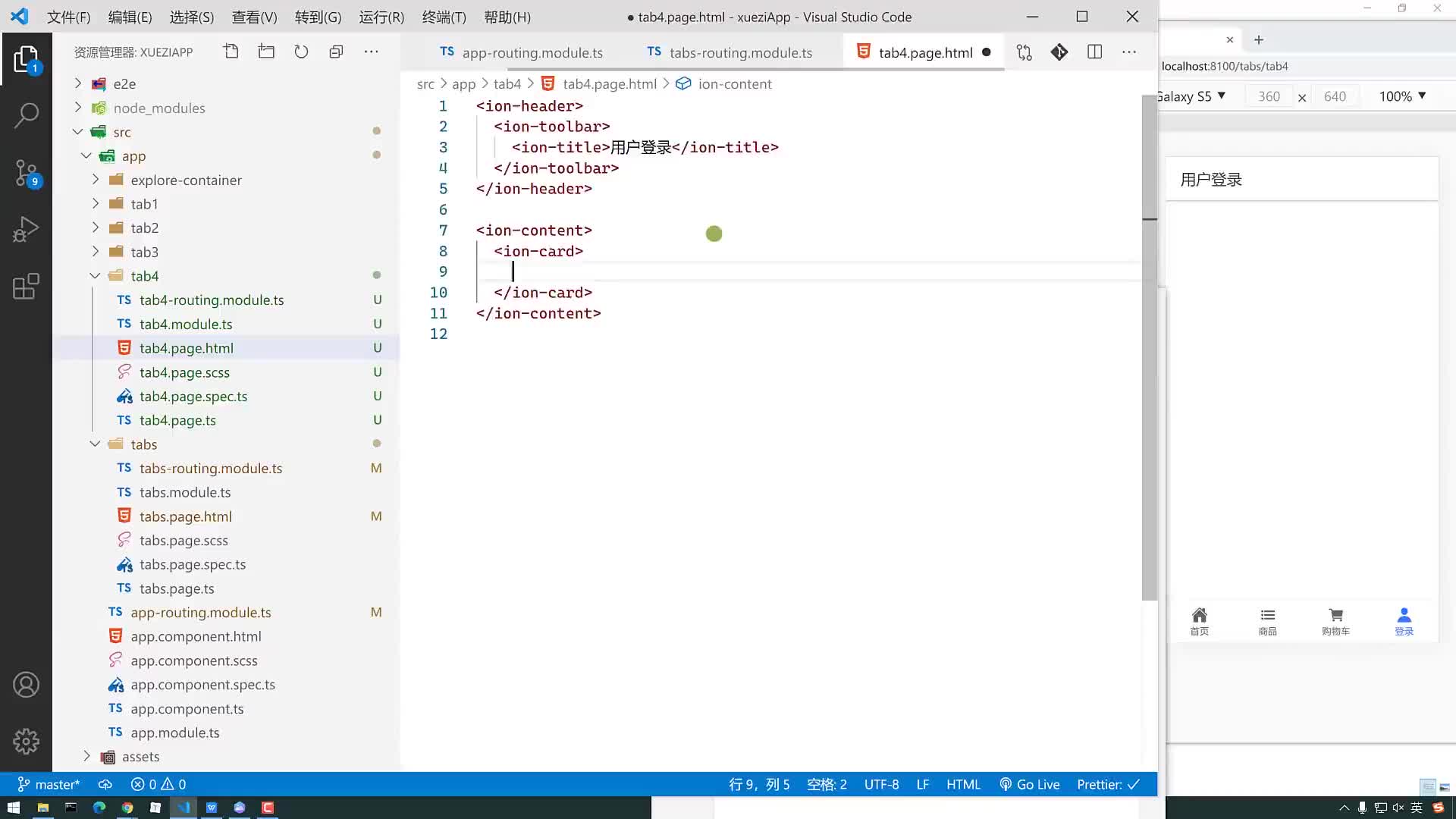Tap the 商品 list tab in preview
Viewport: 1456px width, 819px height.
tap(1267, 621)
